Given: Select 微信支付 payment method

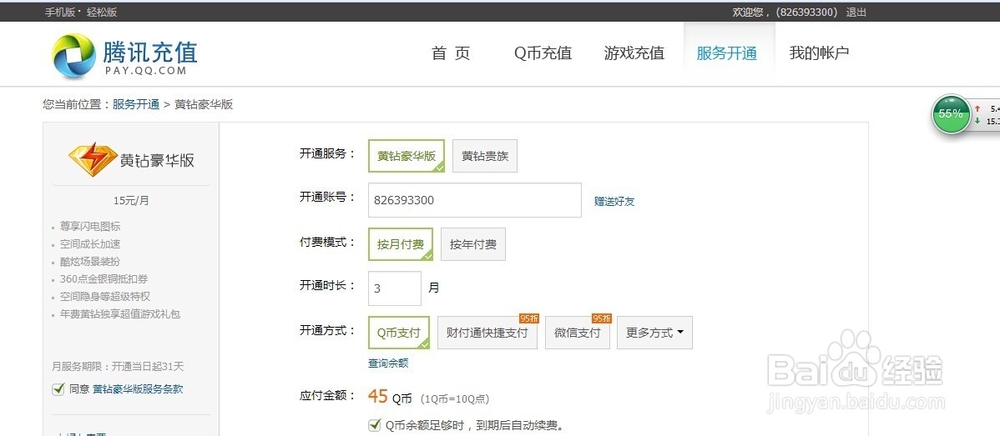Looking at the screenshot, I should [577, 333].
